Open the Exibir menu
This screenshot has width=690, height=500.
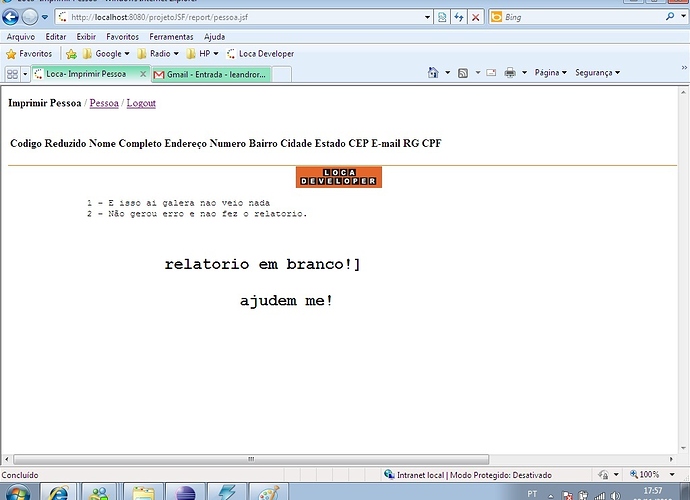pyautogui.click(x=86, y=37)
